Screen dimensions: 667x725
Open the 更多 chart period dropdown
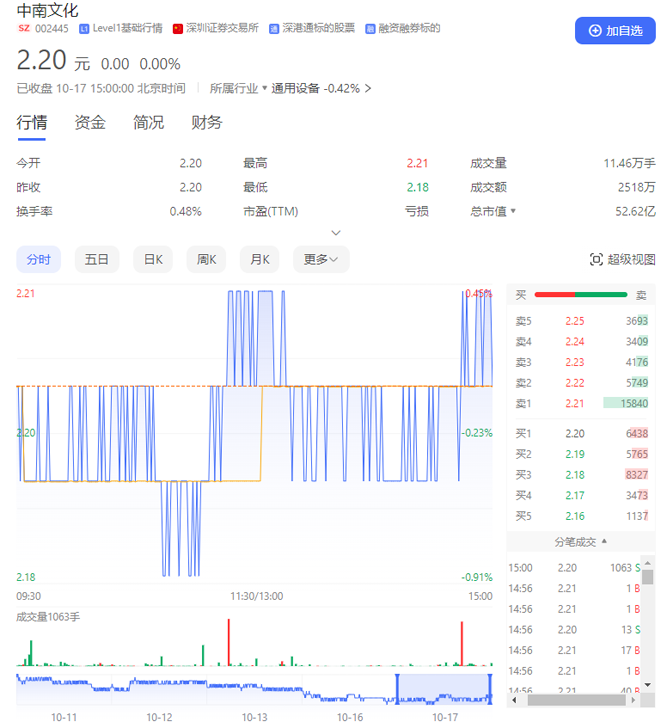(321, 260)
